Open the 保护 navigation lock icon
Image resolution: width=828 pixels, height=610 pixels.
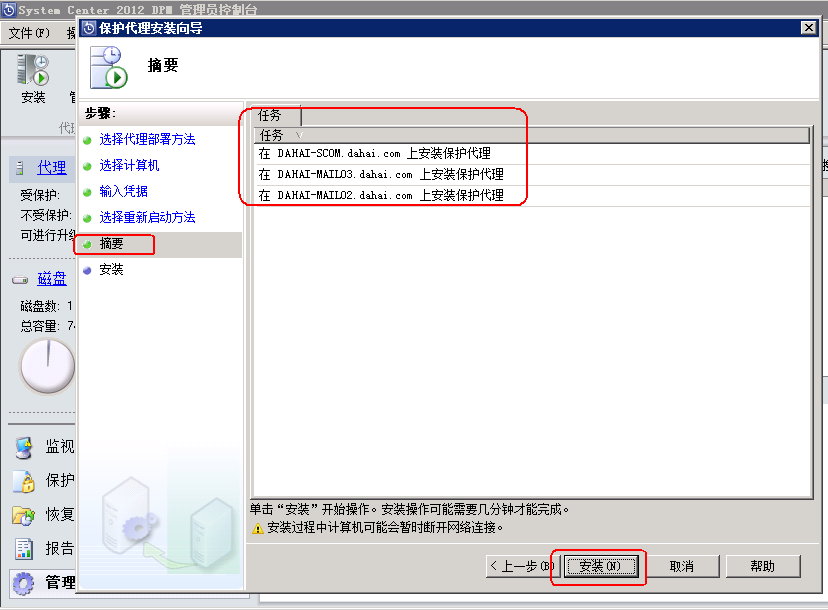(x=23, y=481)
